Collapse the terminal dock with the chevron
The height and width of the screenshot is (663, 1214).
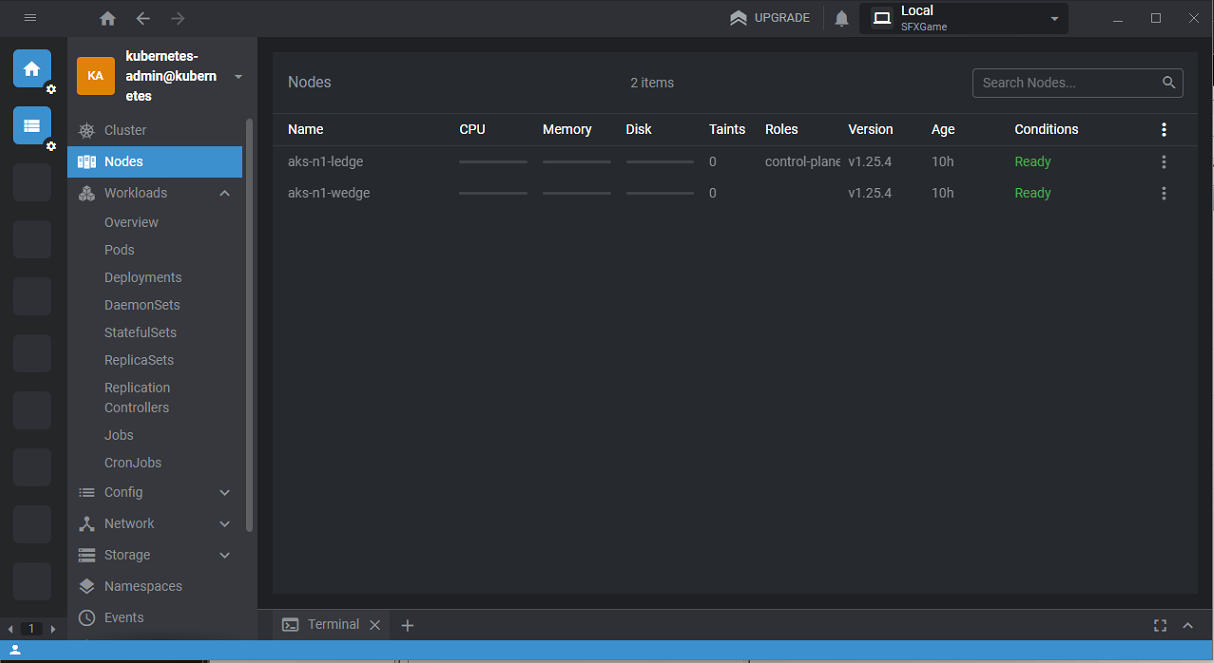[x=1187, y=625]
